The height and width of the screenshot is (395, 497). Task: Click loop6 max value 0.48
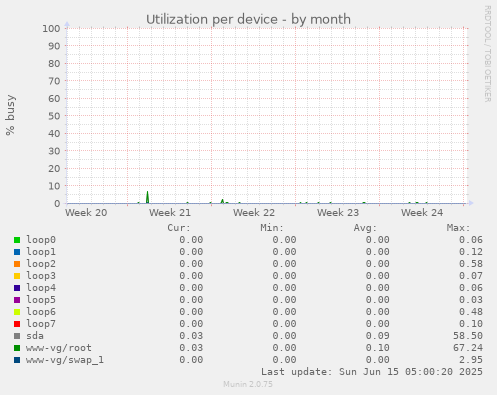click(471, 312)
